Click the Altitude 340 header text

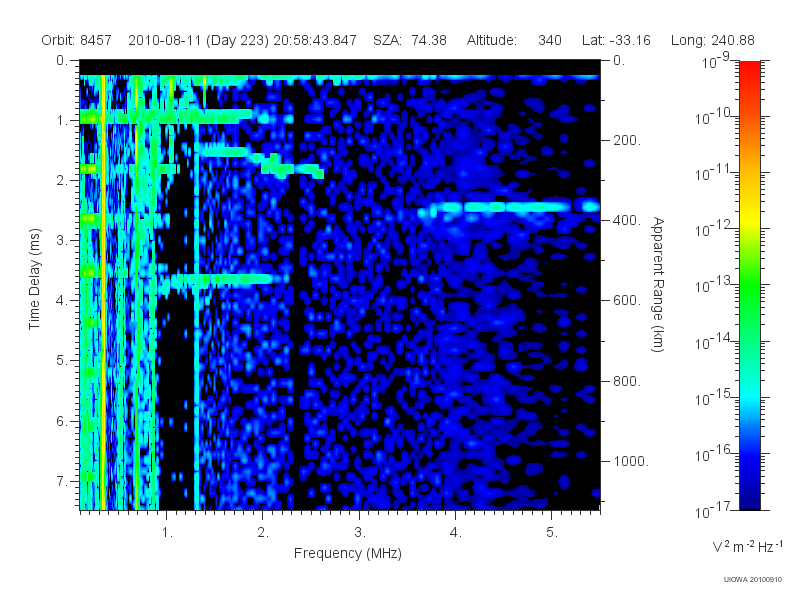pyautogui.click(x=514, y=40)
